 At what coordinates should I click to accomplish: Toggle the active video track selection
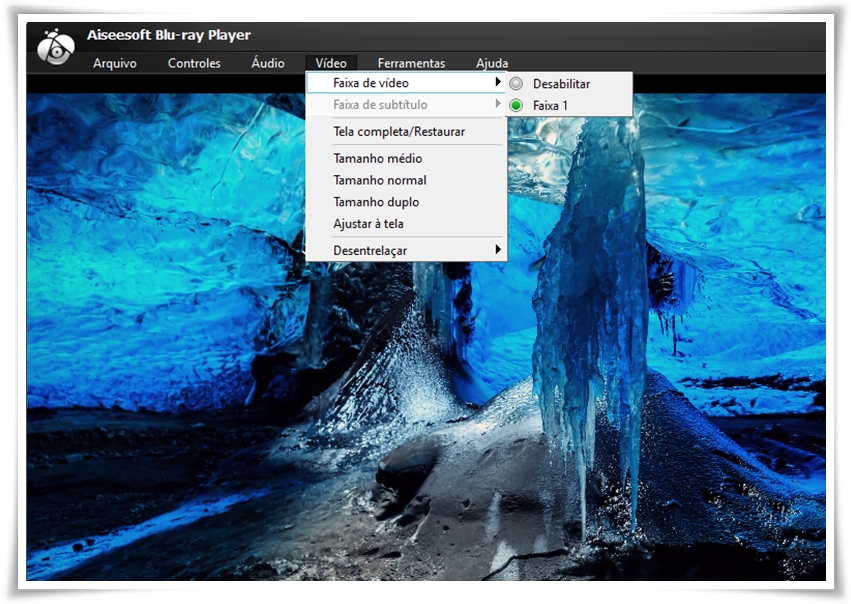[560, 104]
